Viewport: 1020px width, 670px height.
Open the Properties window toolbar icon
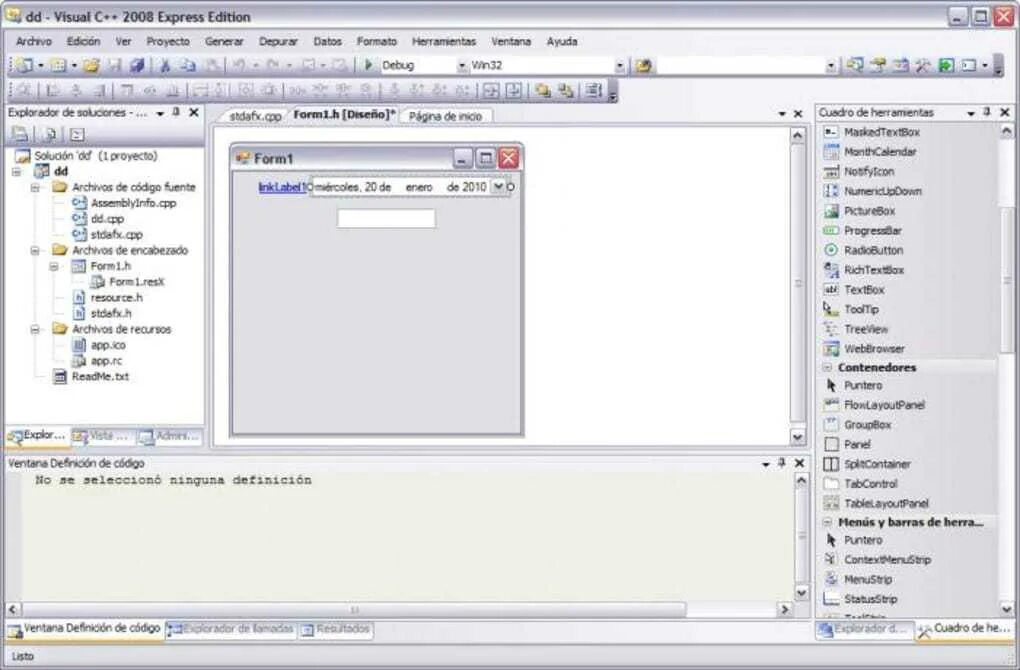click(878, 65)
